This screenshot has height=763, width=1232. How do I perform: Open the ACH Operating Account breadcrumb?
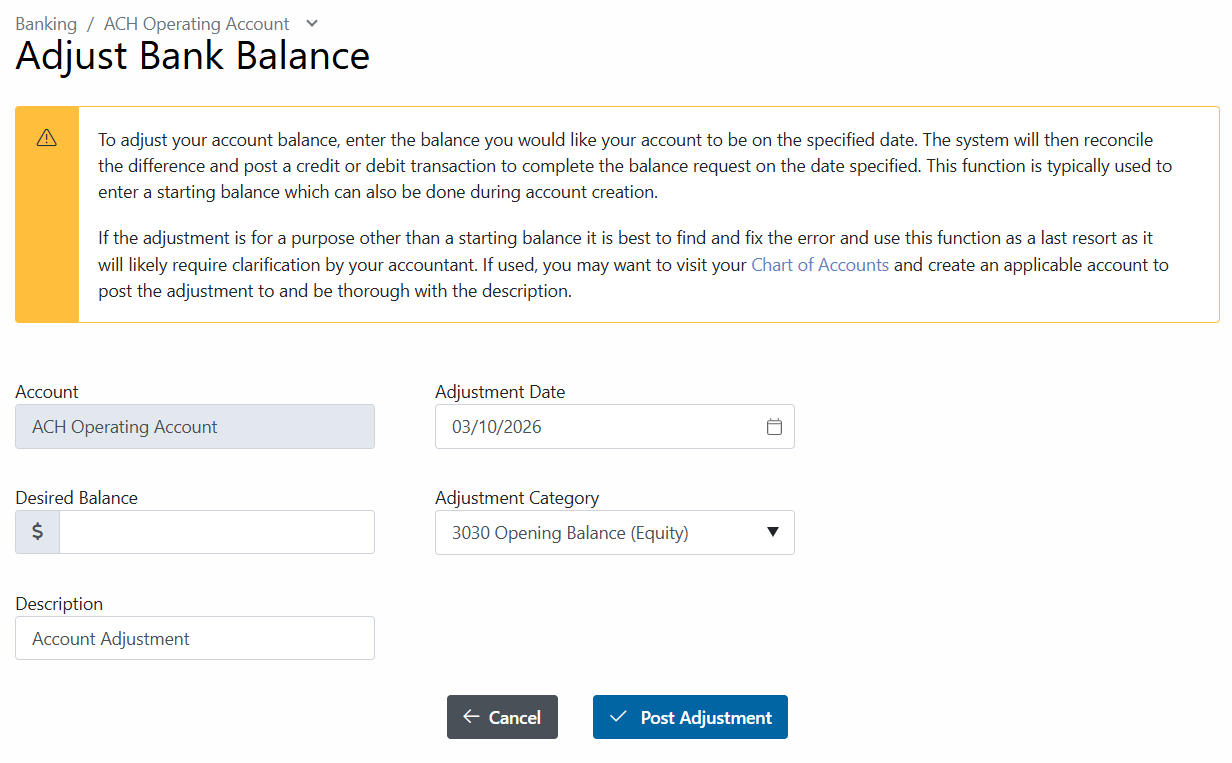[196, 23]
